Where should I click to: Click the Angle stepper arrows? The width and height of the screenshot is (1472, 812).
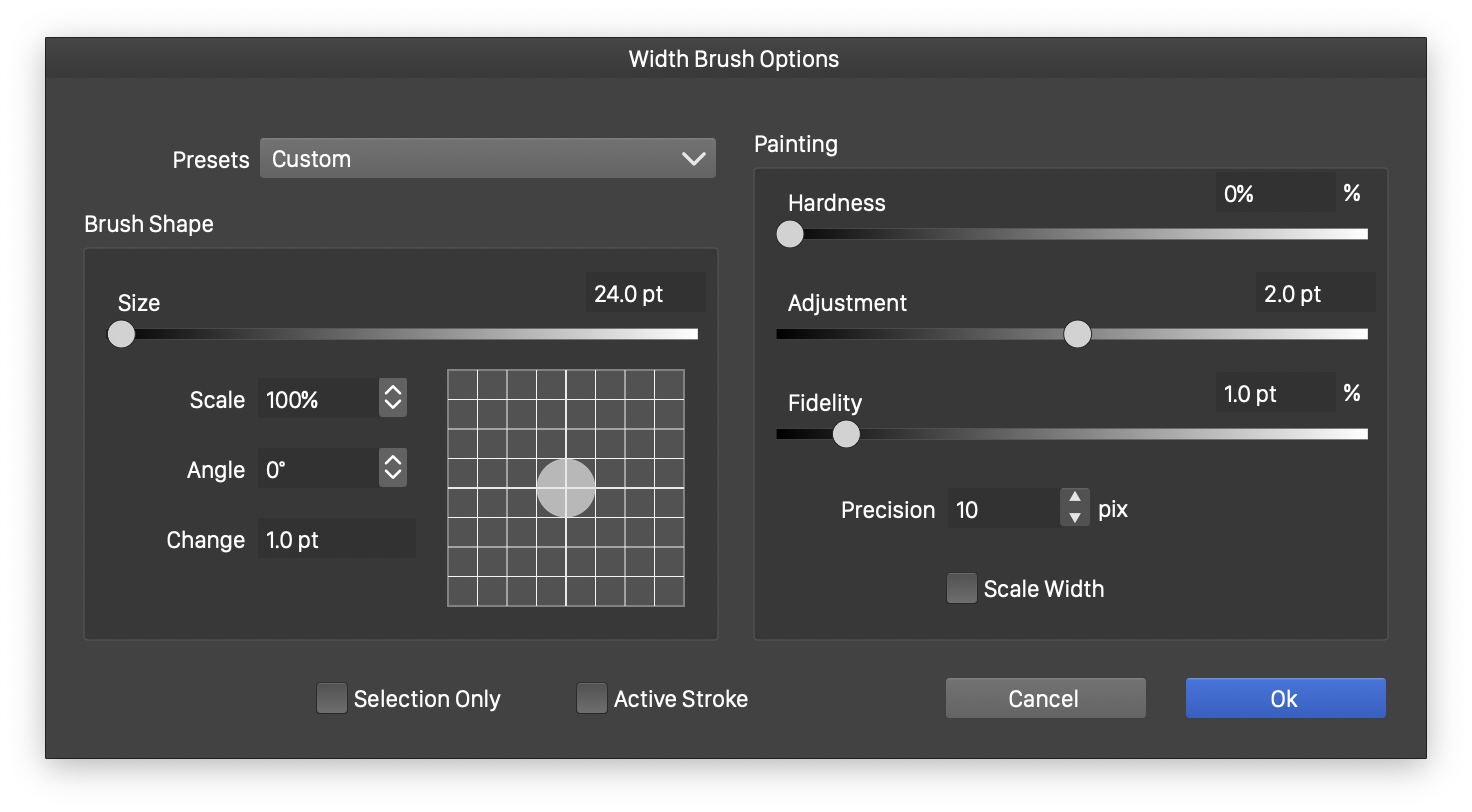[393, 468]
